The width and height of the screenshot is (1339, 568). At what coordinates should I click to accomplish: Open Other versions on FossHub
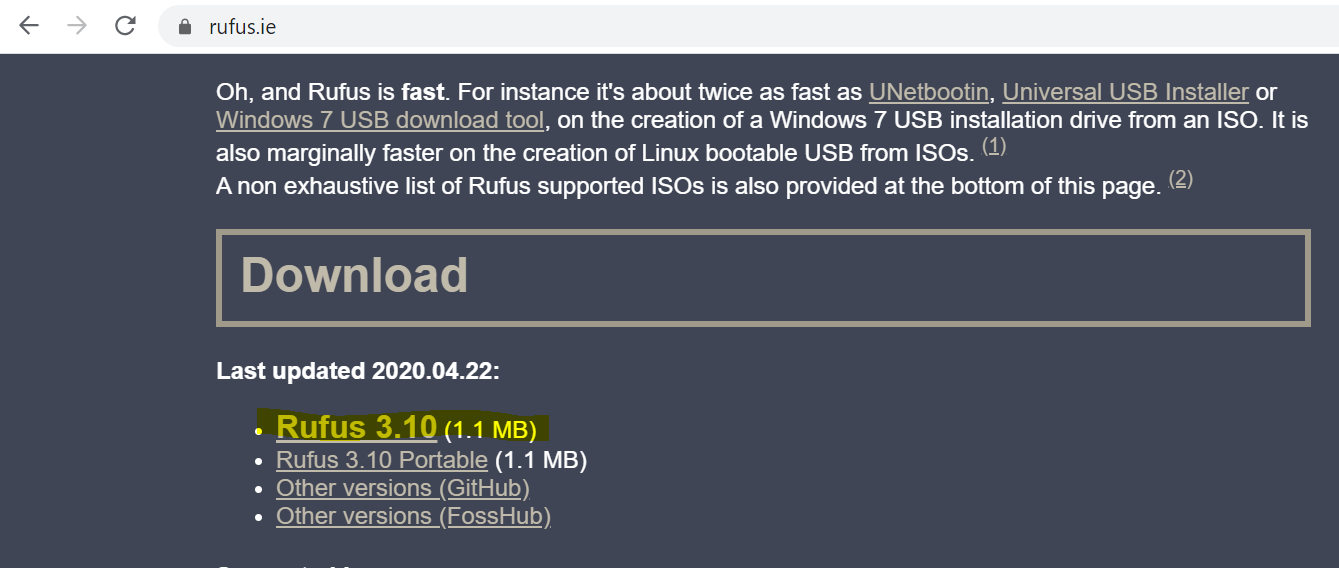(413, 517)
